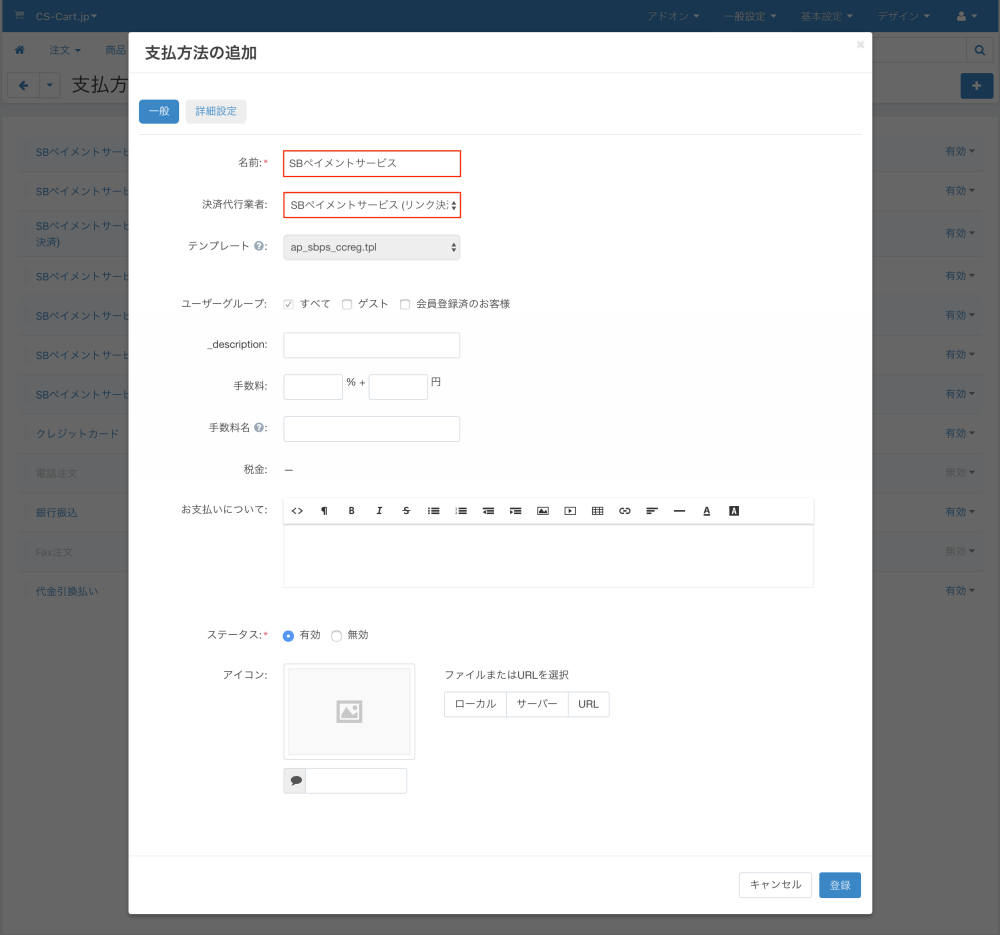Open status dropdown for the 電話注文 row
1000x935 pixels.
coord(960,473)
